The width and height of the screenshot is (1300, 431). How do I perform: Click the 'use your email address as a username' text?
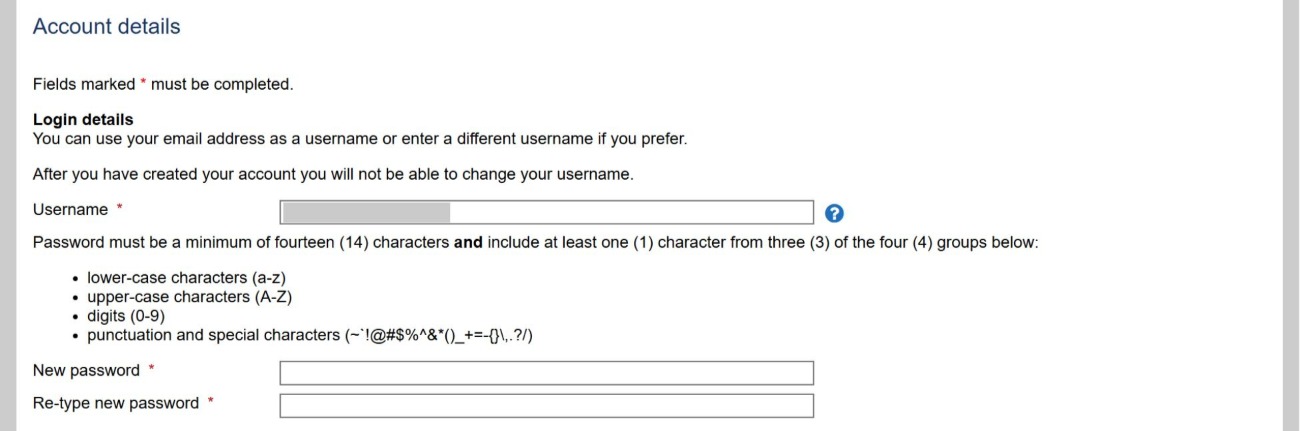tap(359, 139)
